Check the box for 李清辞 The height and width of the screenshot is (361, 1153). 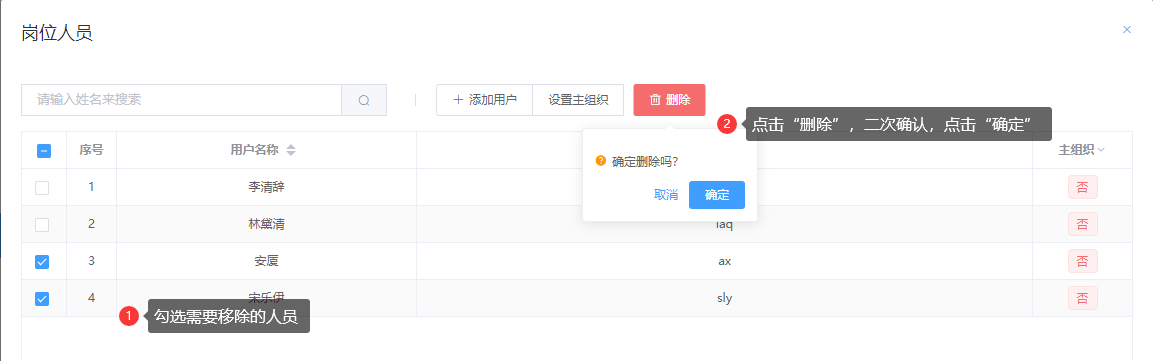tap(43, 187)
